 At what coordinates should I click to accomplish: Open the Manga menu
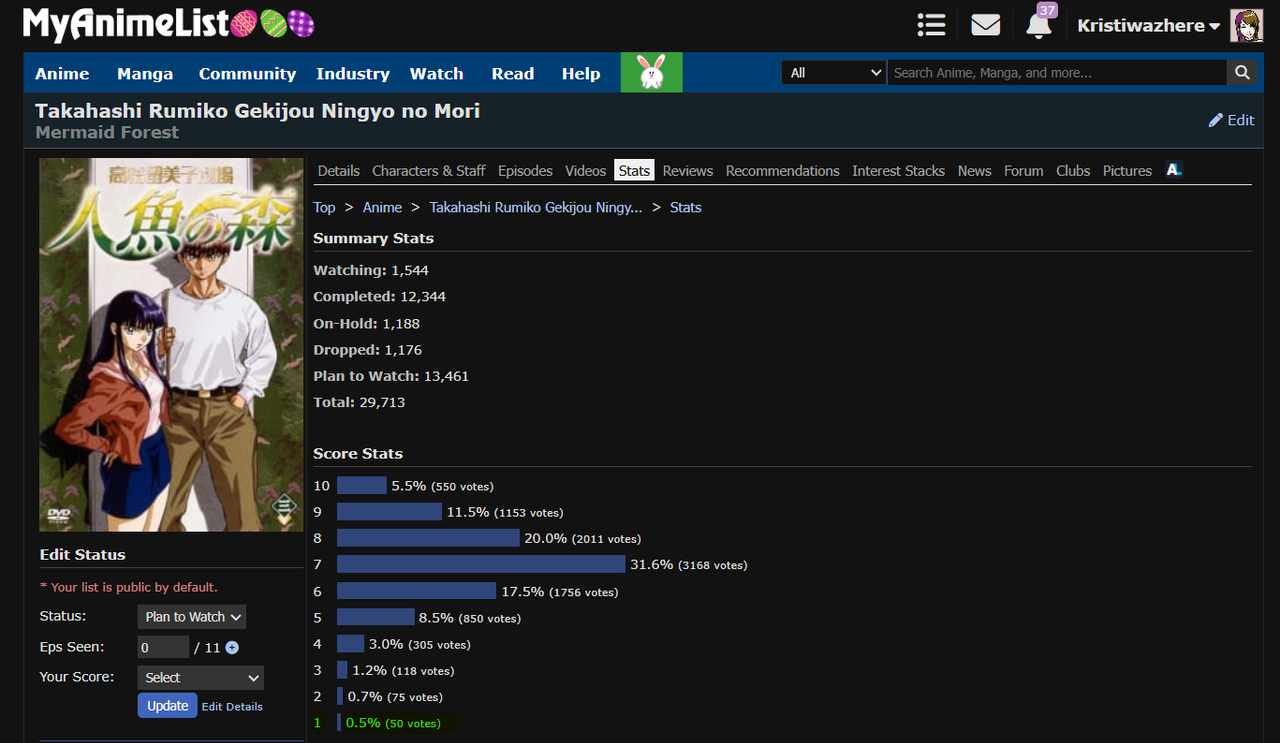click(x=145, y=74)
